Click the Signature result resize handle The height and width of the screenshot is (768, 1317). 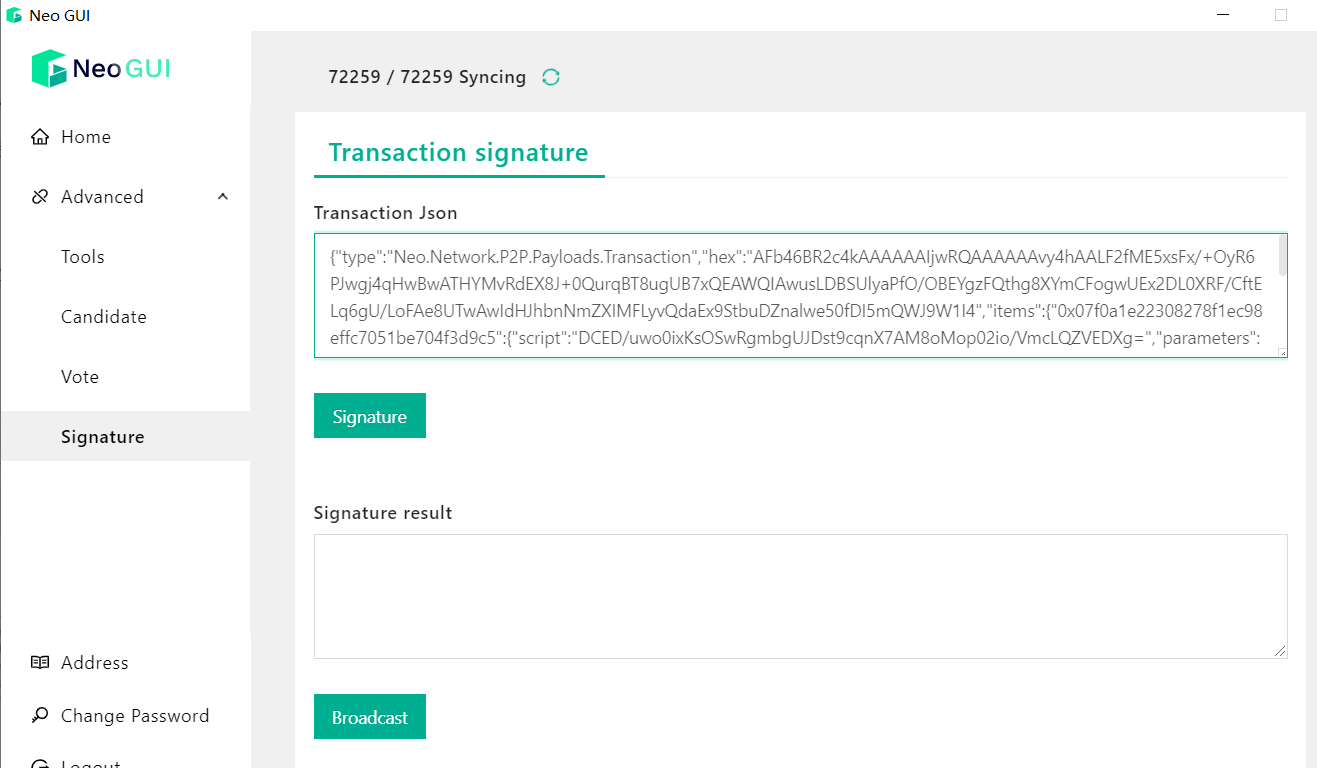[x=1281, y=652]
